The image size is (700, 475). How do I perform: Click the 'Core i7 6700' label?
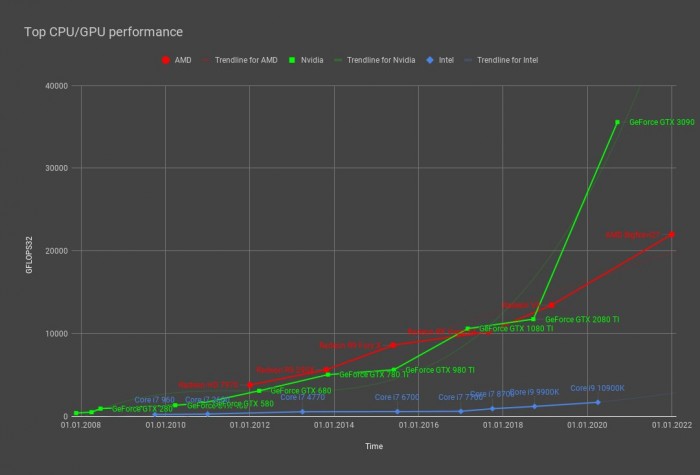point(397,397)
